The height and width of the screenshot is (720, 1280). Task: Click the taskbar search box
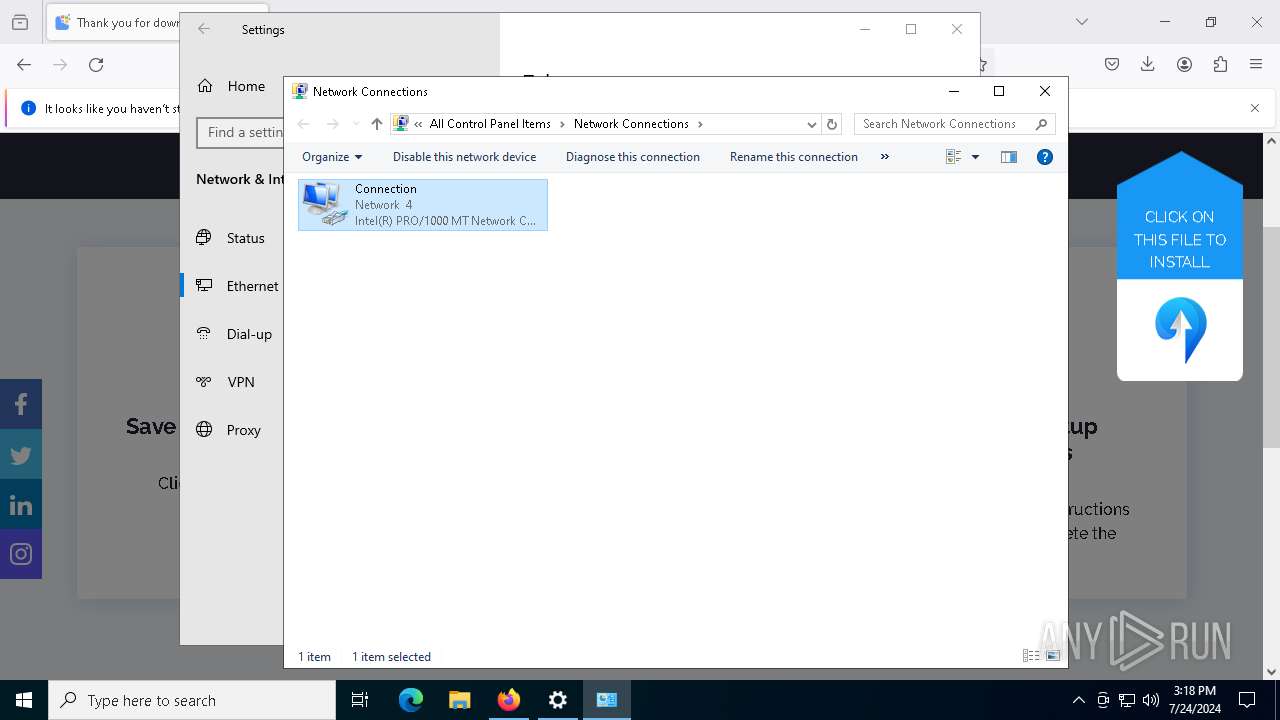coord(192,700)
